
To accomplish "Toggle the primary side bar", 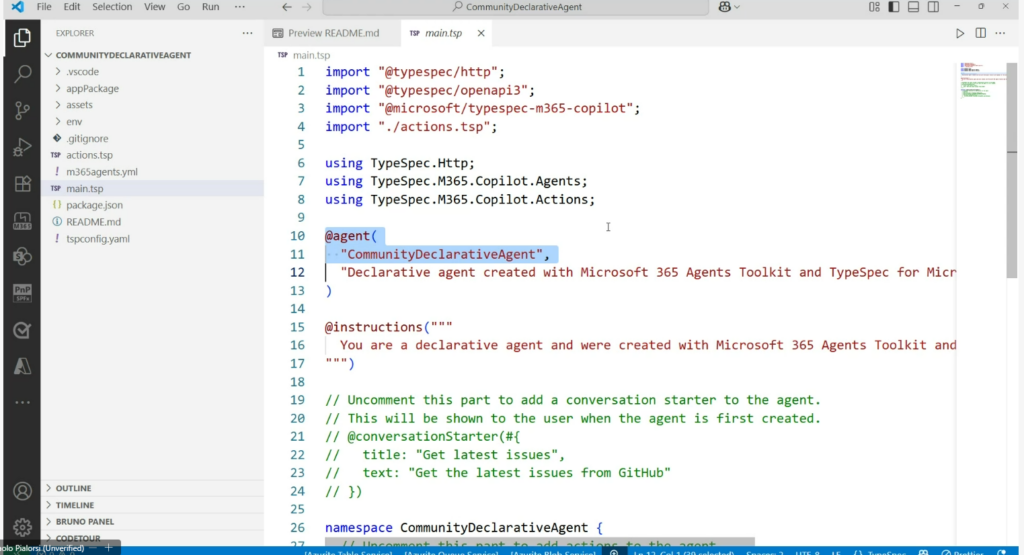I will click(893, 7).
